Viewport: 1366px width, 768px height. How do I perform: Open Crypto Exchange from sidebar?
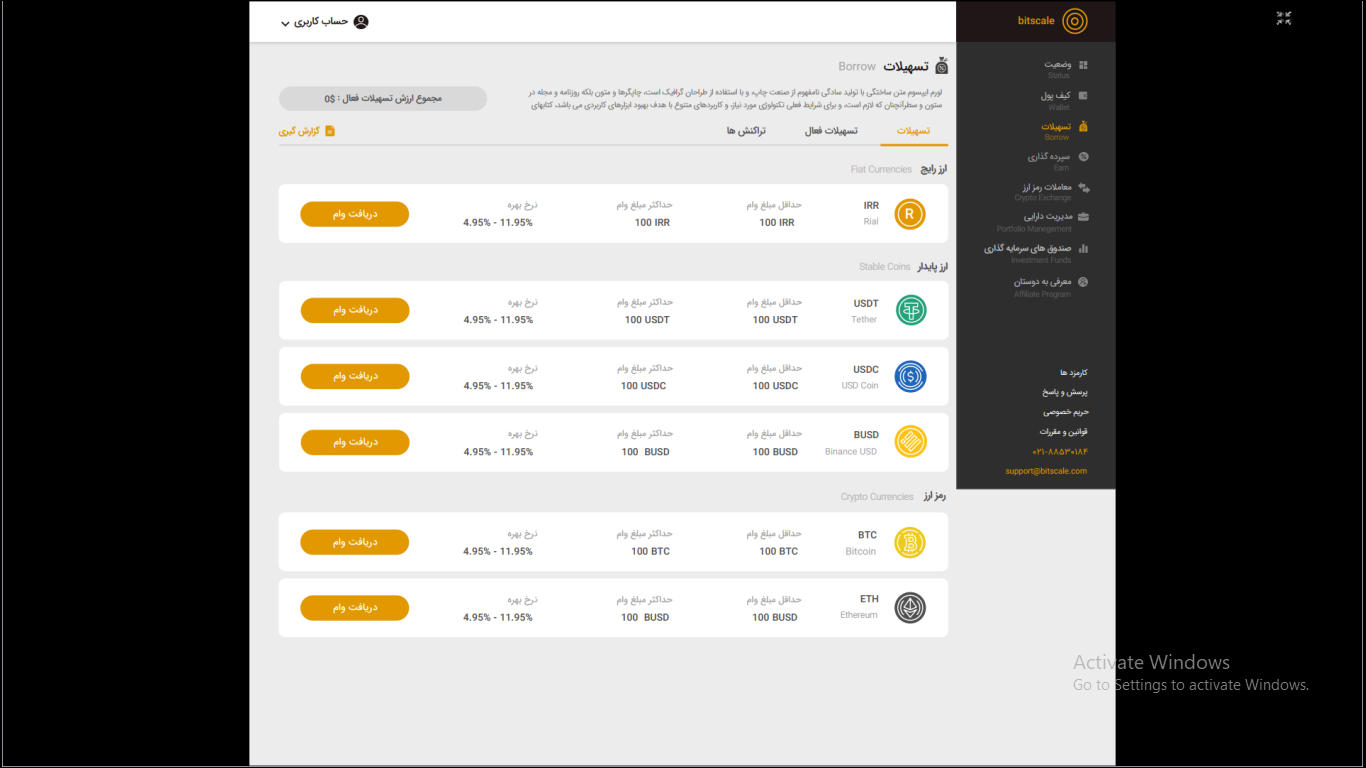[1047, 192]
